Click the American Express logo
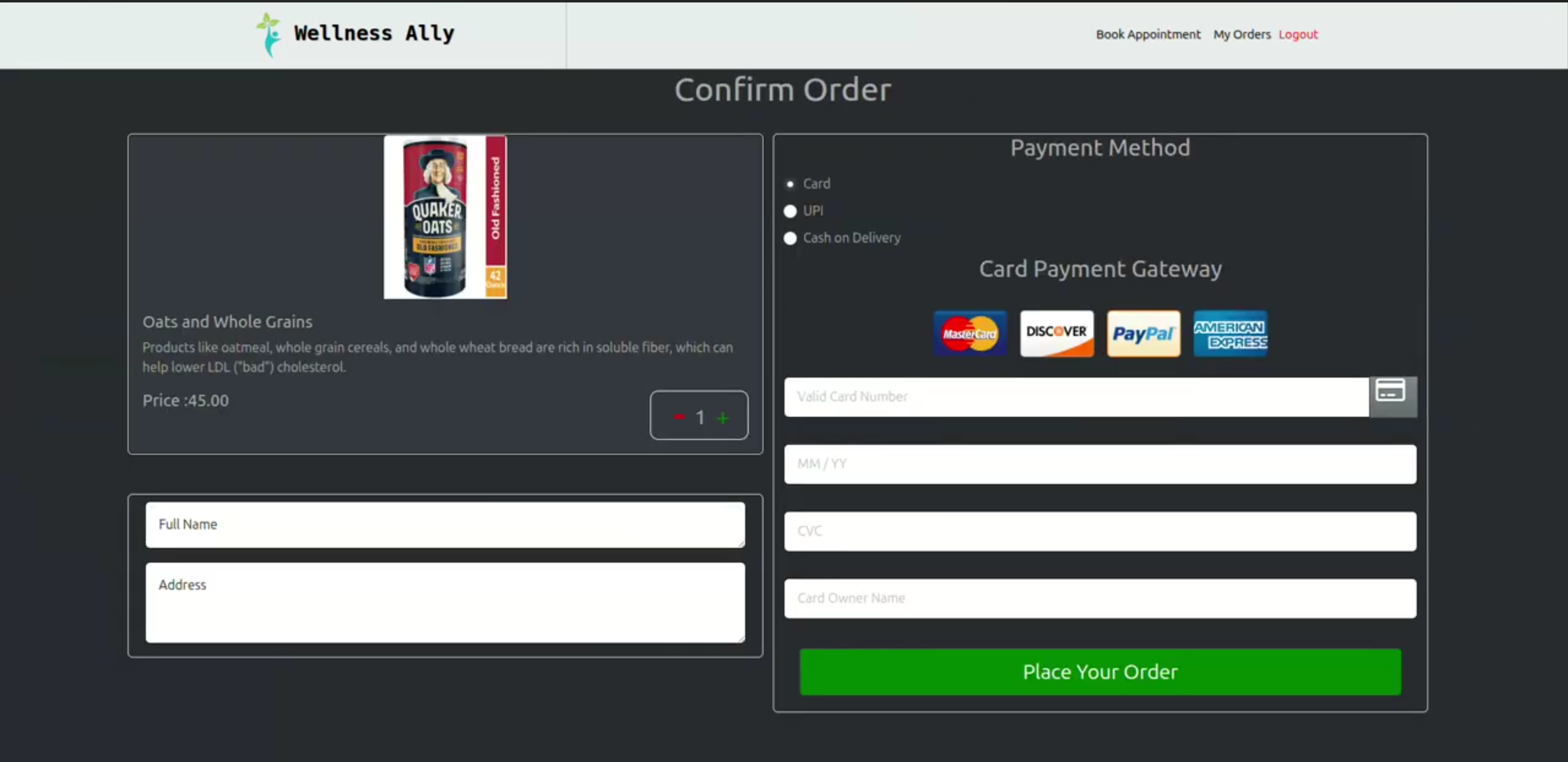 click(x=1230, y=333)
